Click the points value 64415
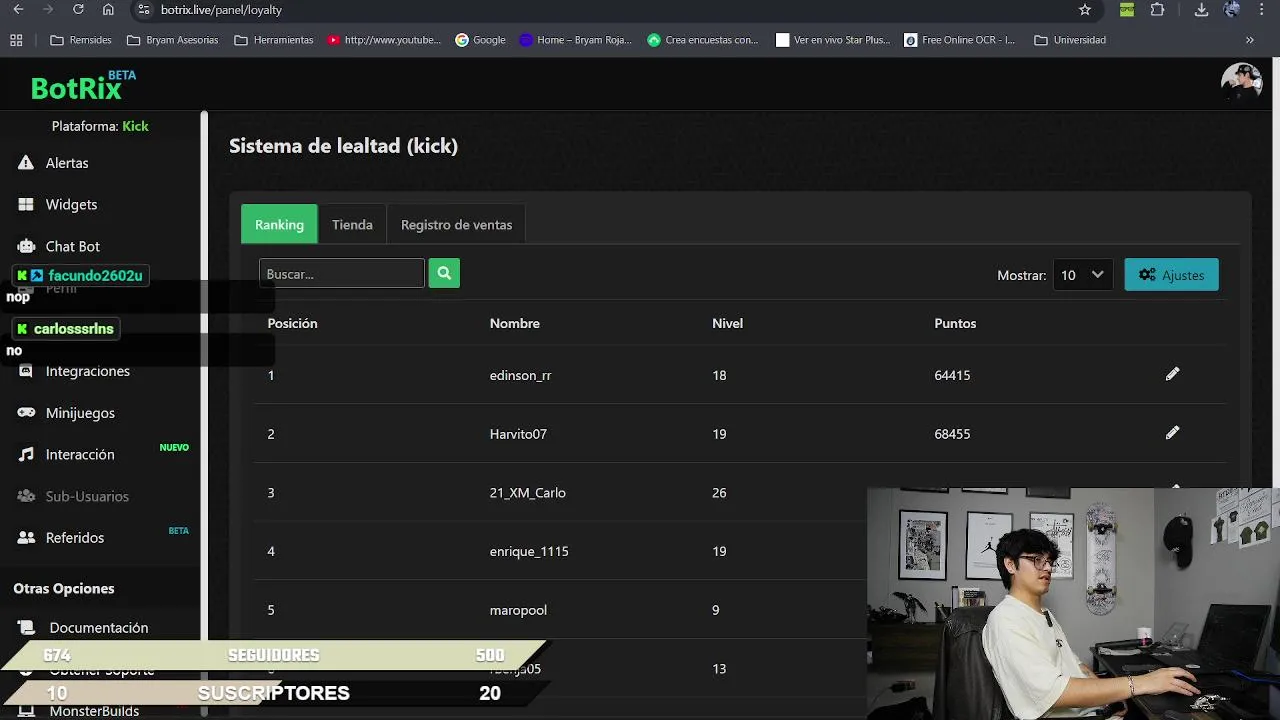Image resolution: width=1280 pixels, height=720 pixels. tap(952, 375)
